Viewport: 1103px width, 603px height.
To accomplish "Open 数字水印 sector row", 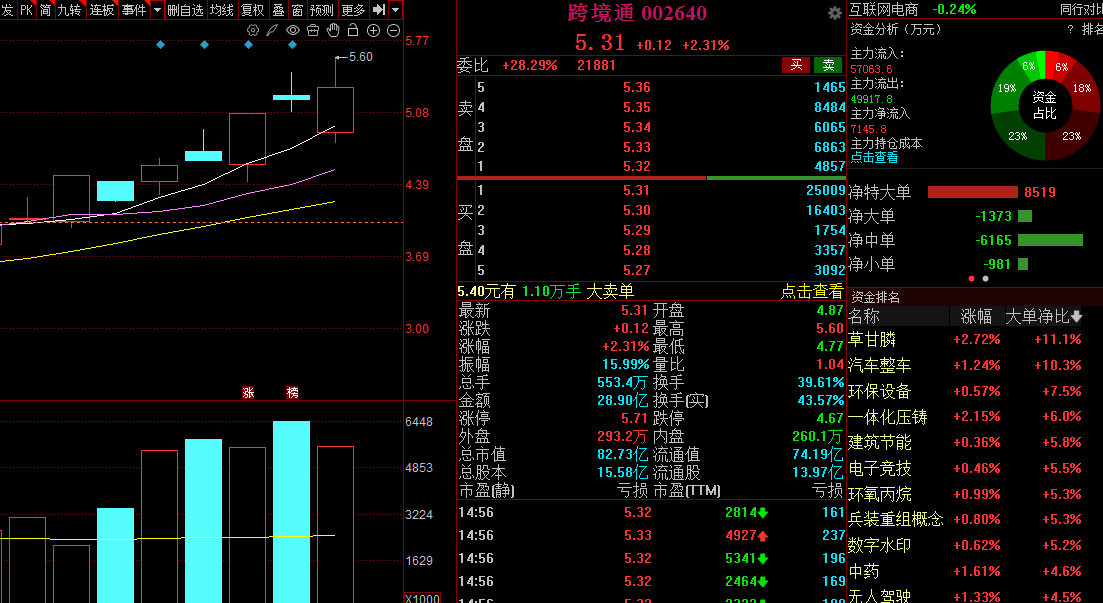I will [x=975, y=545].
